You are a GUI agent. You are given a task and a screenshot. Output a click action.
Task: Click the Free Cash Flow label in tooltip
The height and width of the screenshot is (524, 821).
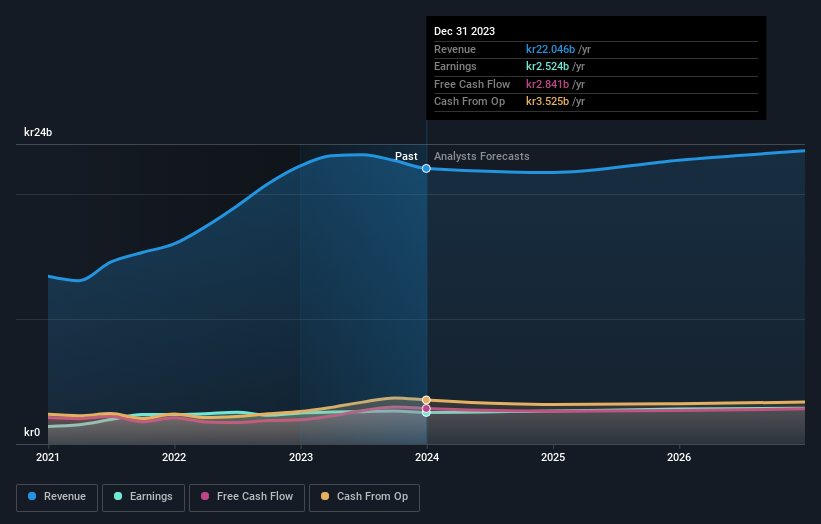[x=472, y=84]
